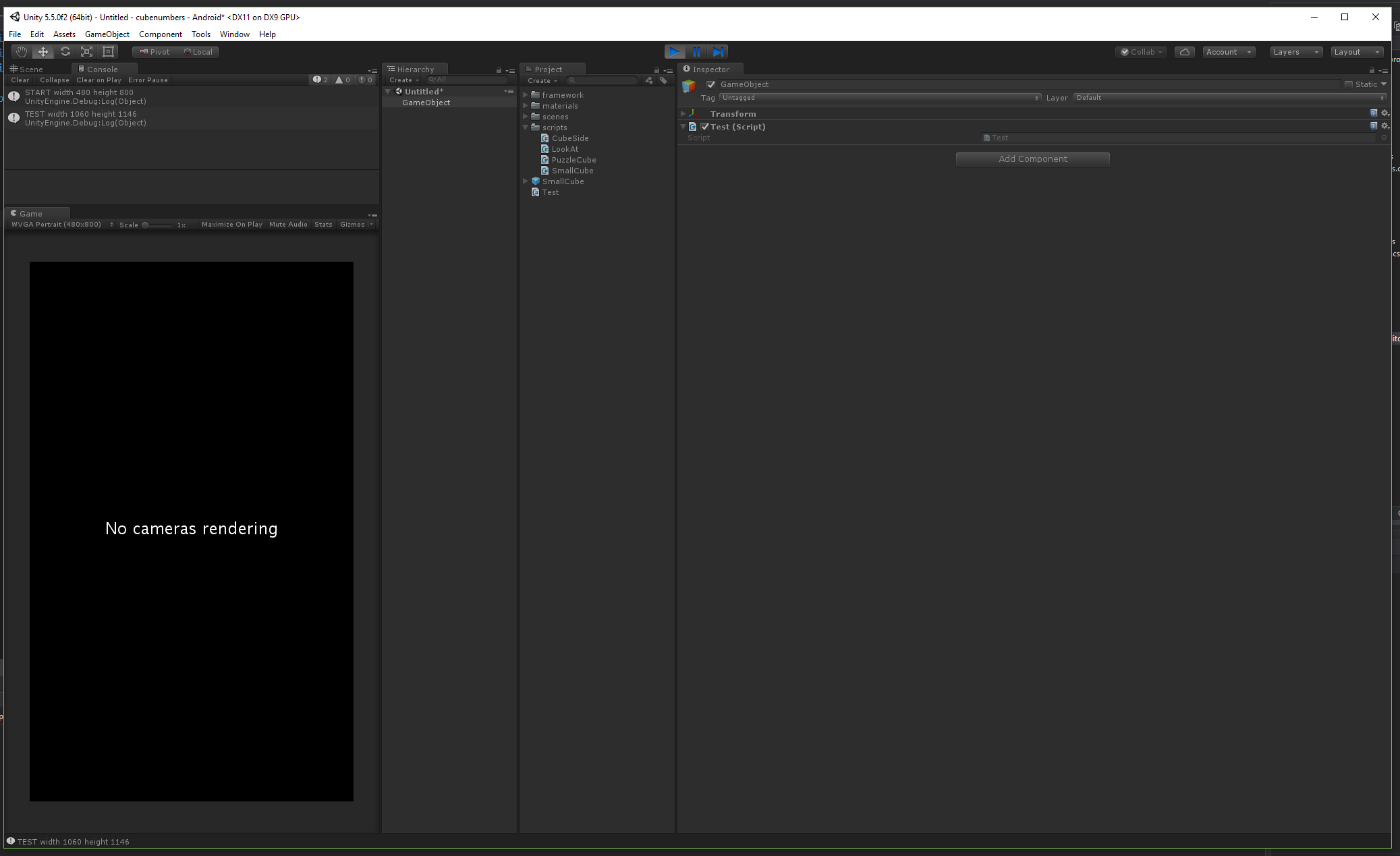Click the Add Component button
Viewport: 1400px width, 856px height.
pos(1032,159)
